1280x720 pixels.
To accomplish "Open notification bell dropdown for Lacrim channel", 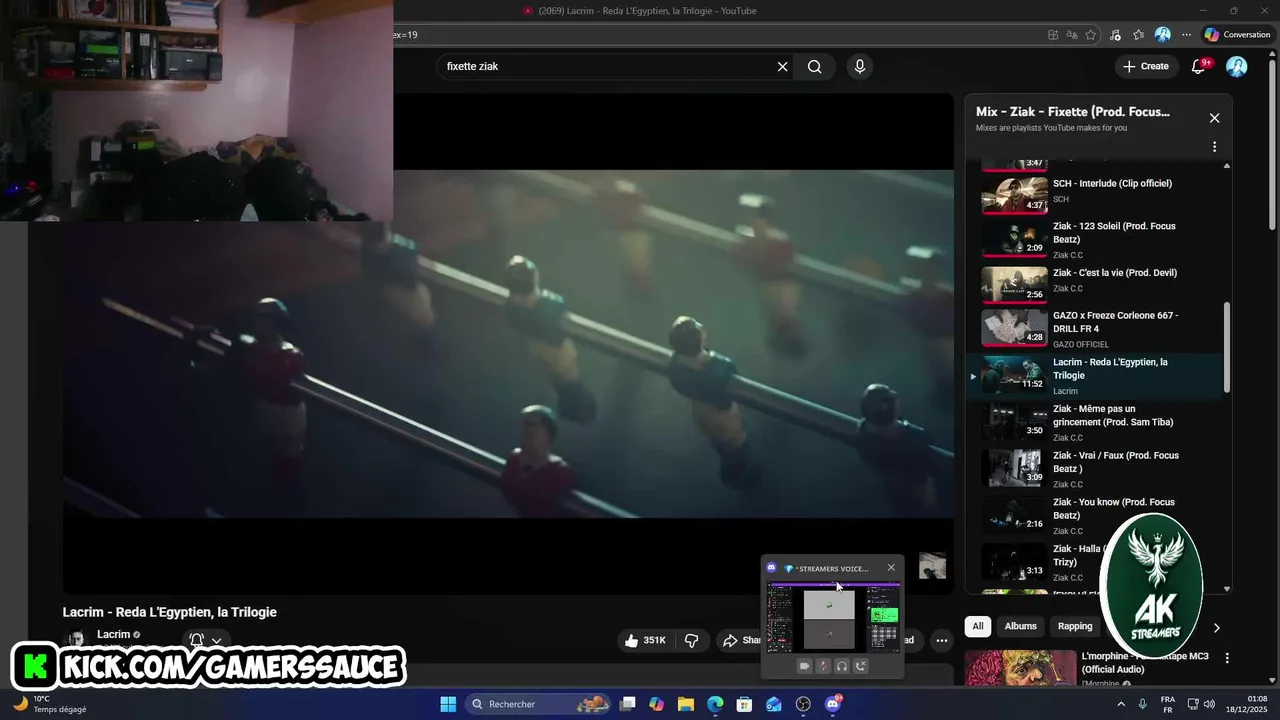I will (x=205, y=640).
